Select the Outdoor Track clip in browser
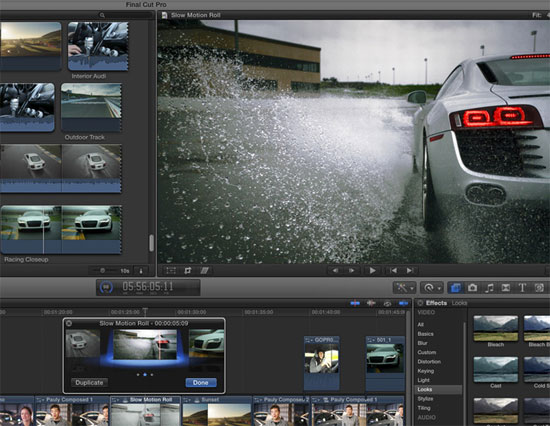This screenshot has width=550, height=426. (x=91, y=107)
